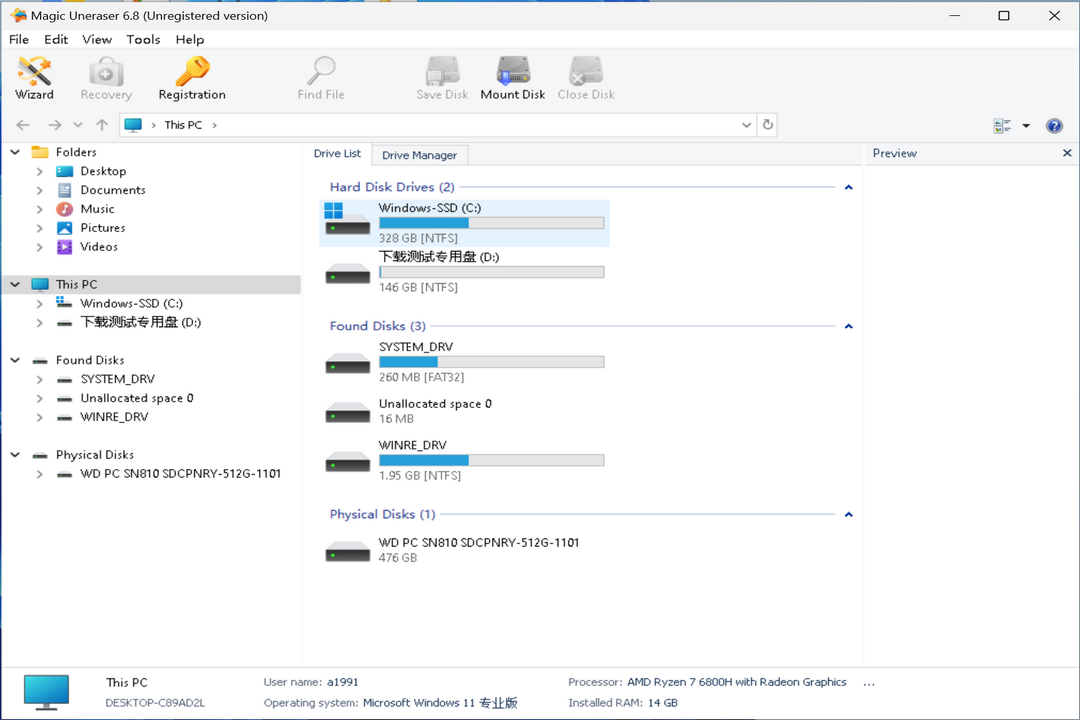Select WINRE_DRV disk icon in Drive List
The width and height of the screenshot is (1080, 720).
coord(347,461)
